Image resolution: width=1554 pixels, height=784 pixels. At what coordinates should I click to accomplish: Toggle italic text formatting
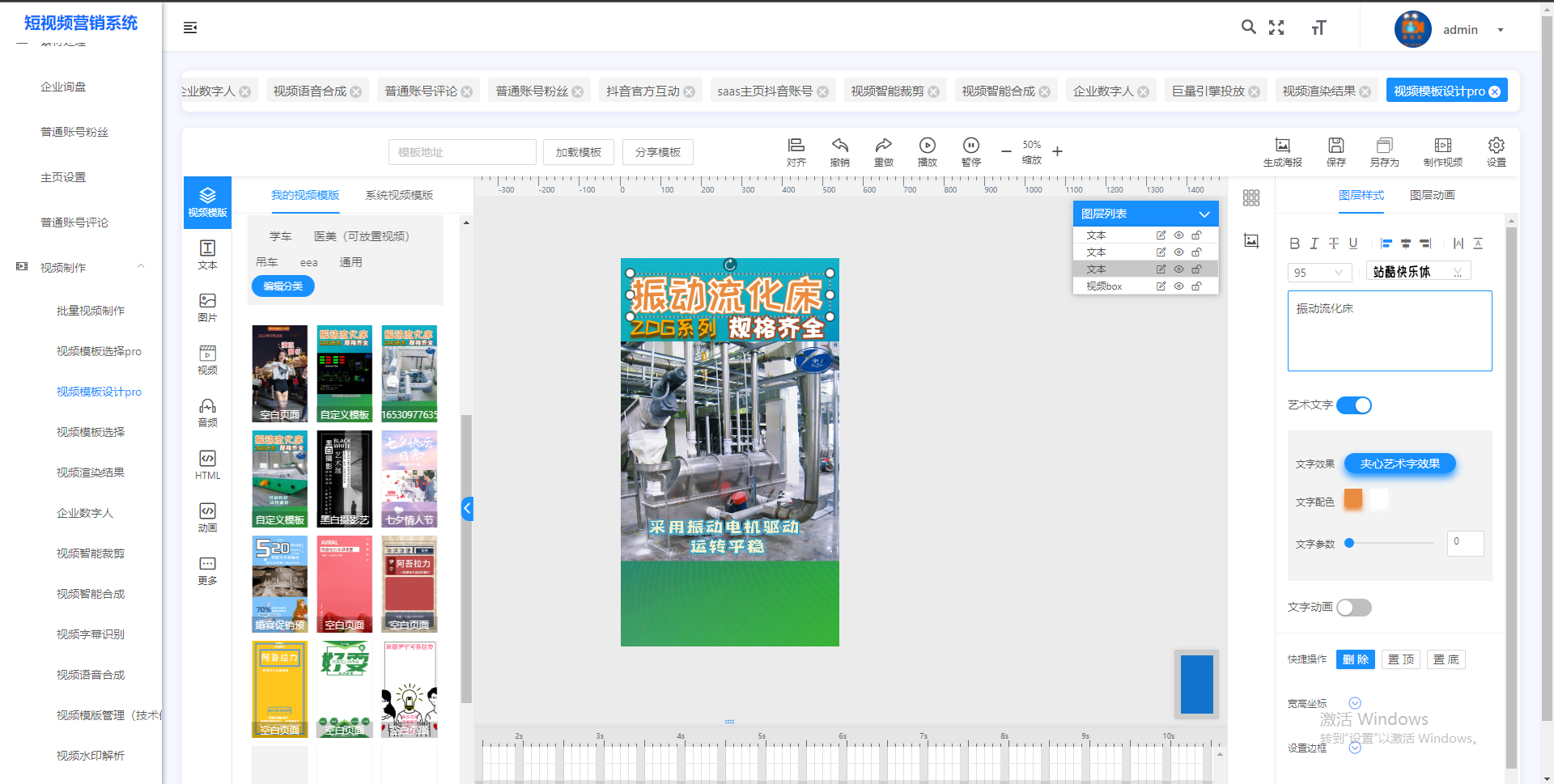(x=1314, y=244)
